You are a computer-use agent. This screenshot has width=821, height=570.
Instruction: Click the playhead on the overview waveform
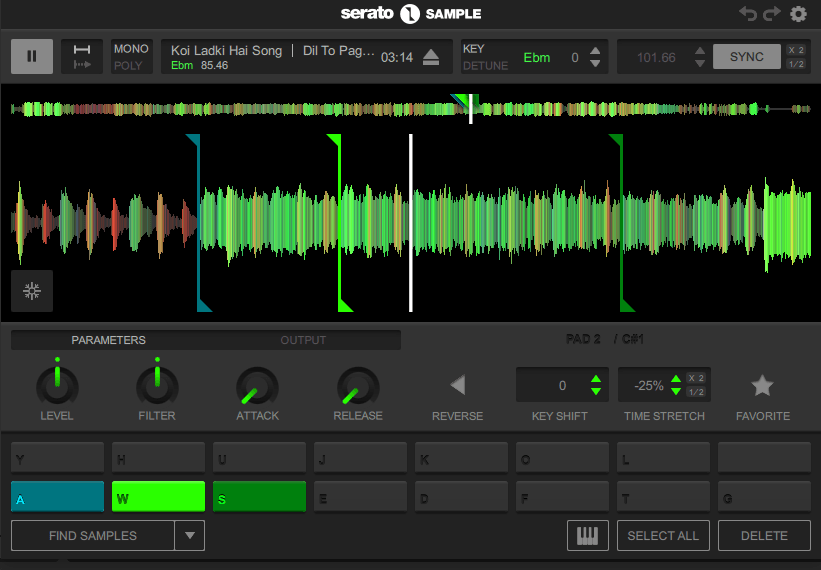coord(471,109)
